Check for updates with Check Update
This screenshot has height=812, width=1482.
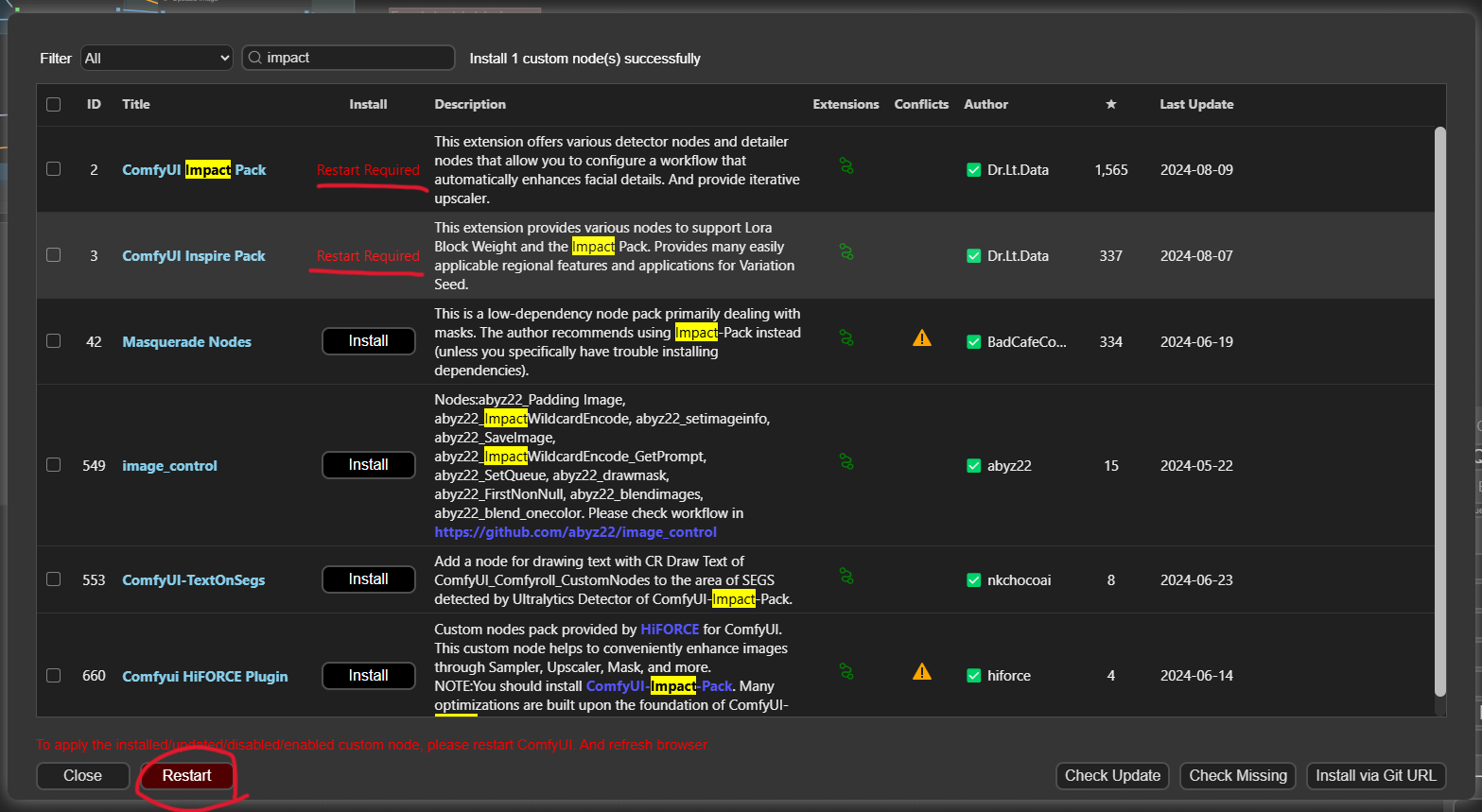pyautogui.click(x=1112, y=775)
